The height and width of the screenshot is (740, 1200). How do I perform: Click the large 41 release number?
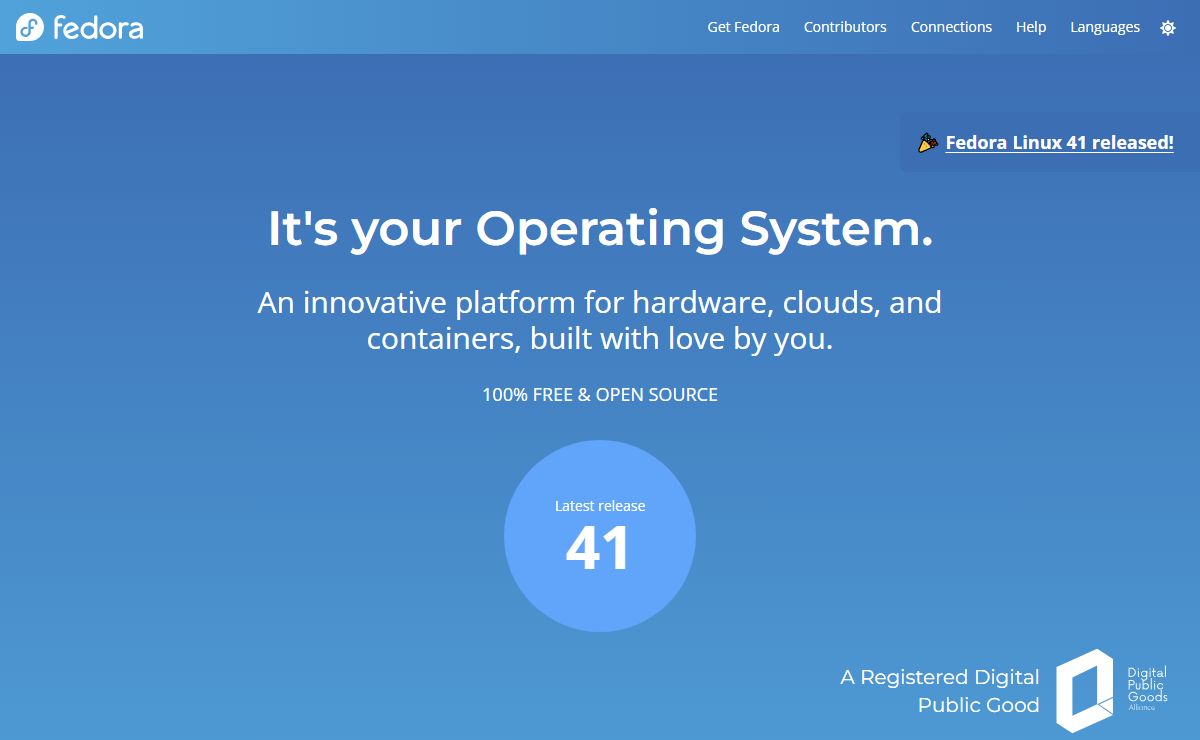pos(598,549)
